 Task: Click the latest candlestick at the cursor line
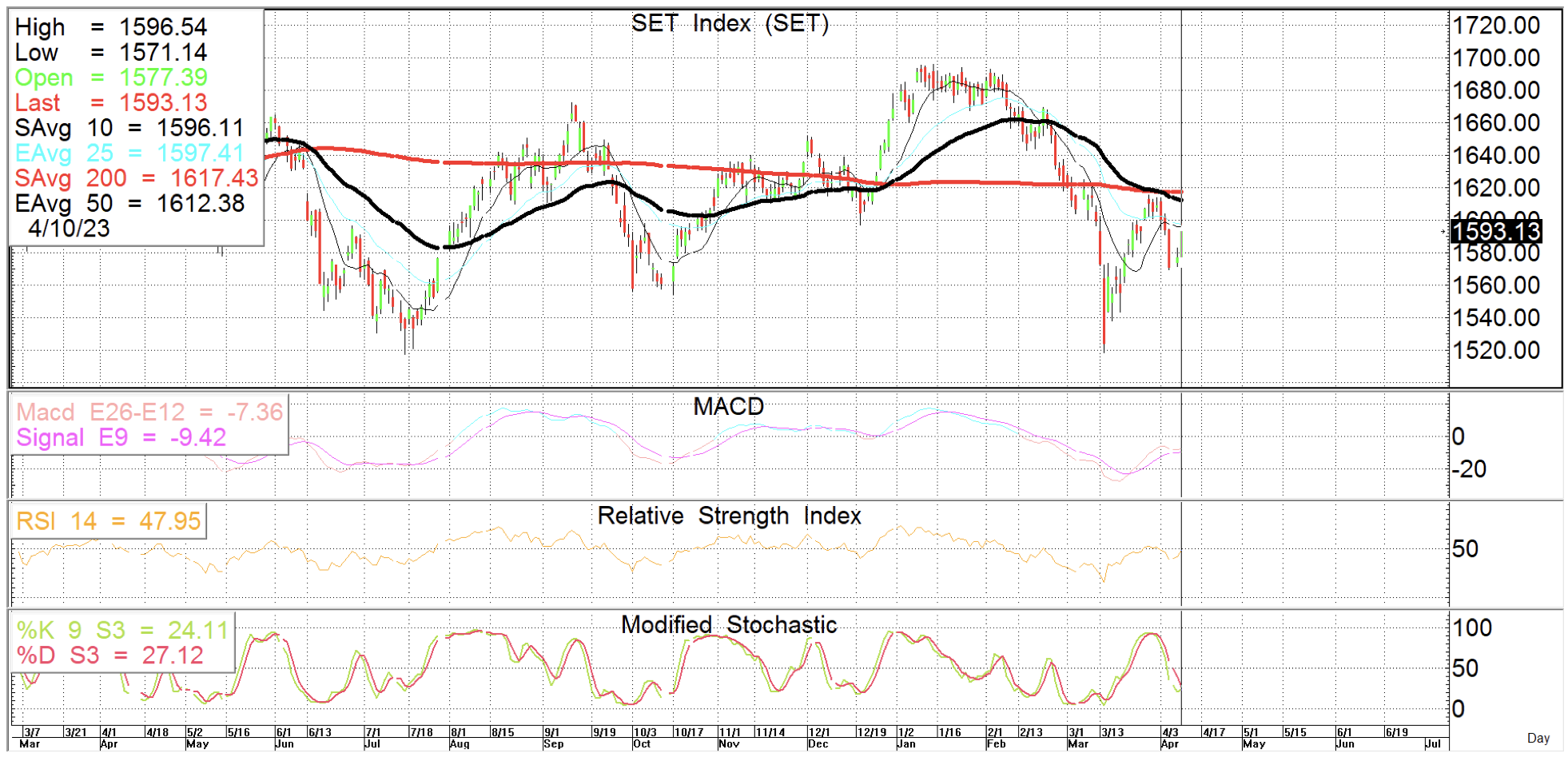point(1181,246)
